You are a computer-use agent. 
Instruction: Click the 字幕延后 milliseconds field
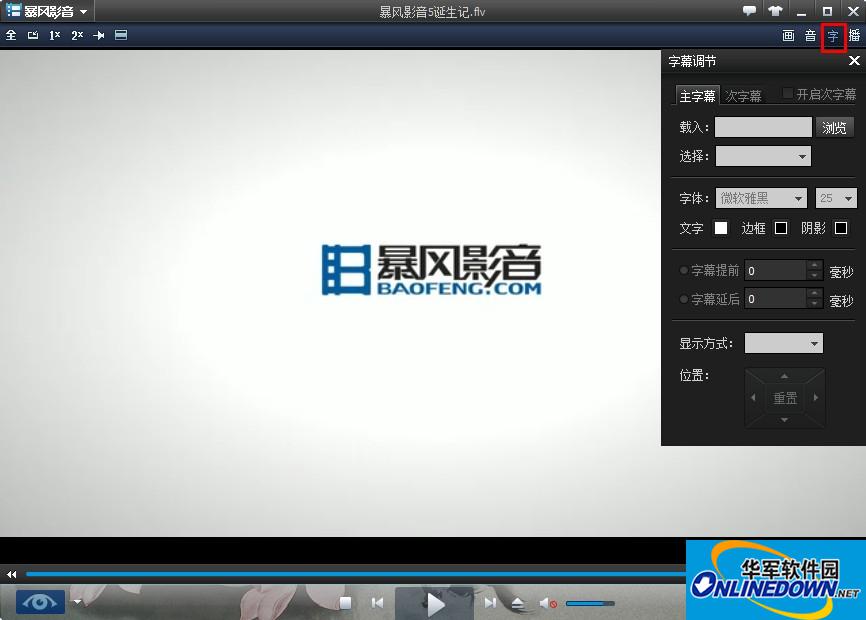coord(775,299)
